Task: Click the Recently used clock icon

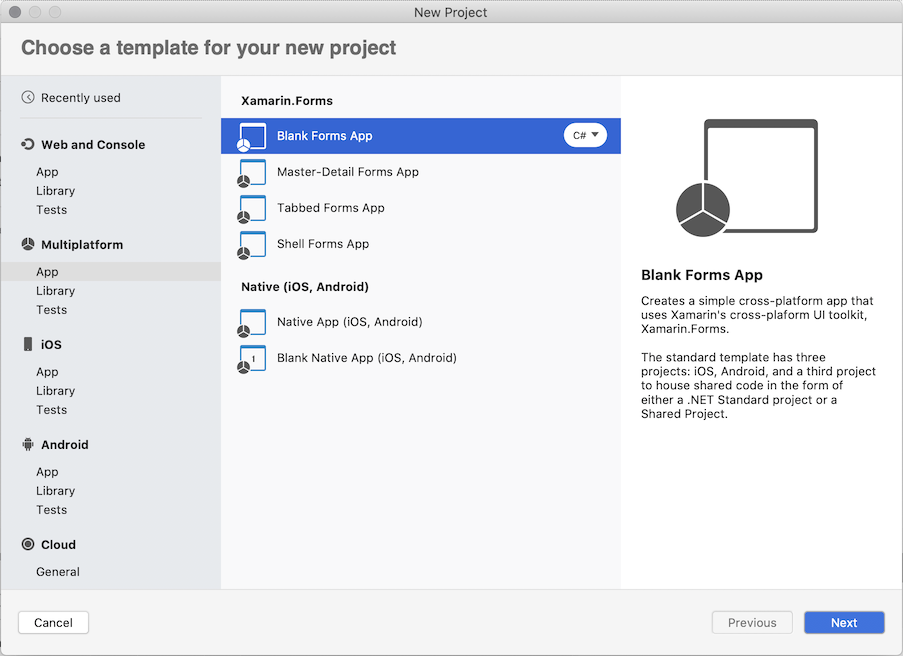Action: pos(28,97)
